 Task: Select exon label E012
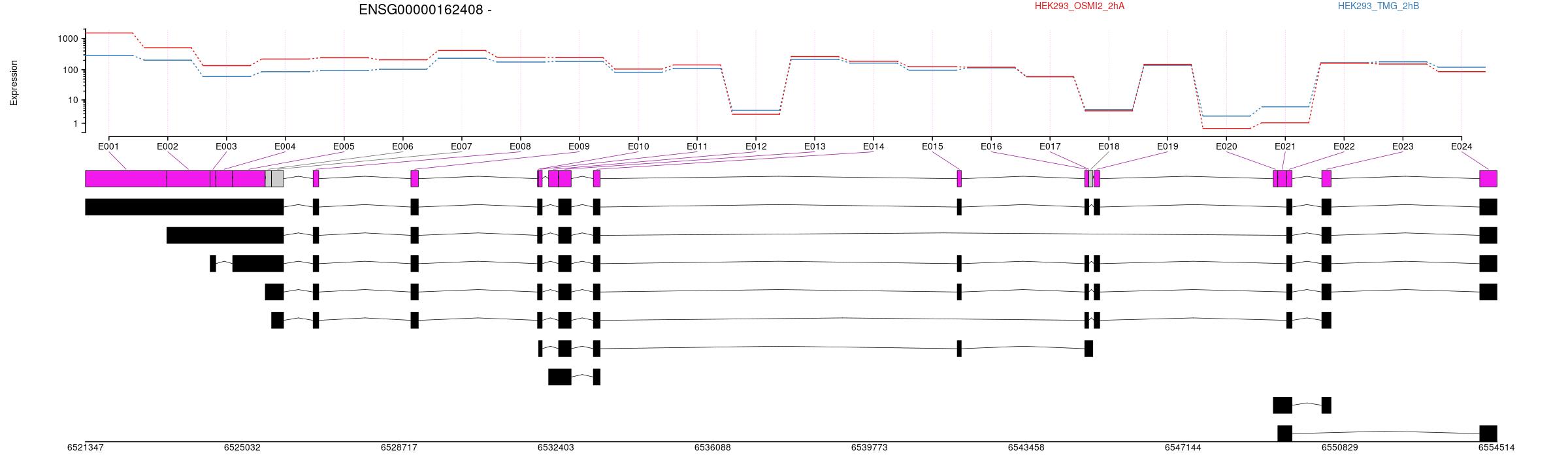(x=756, y=147)
